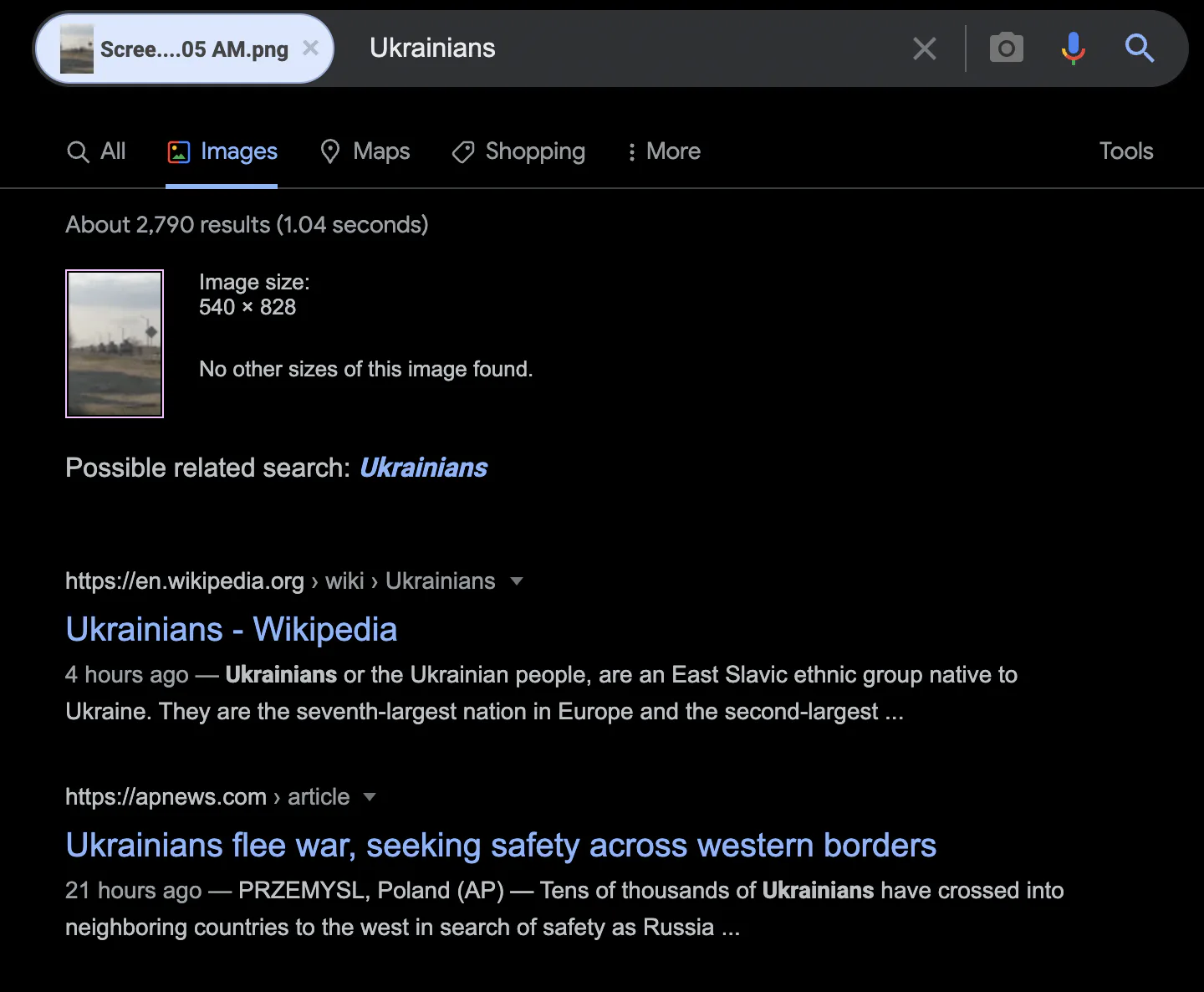Follow the Ukrainians related search link

[423, 468]
